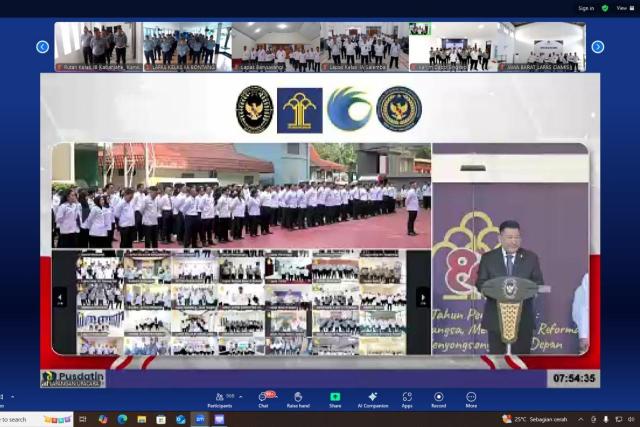The width and height of the screenshot is (640, 427).
Task: Click the green encryption shield icon
Action: pos(604,8)
